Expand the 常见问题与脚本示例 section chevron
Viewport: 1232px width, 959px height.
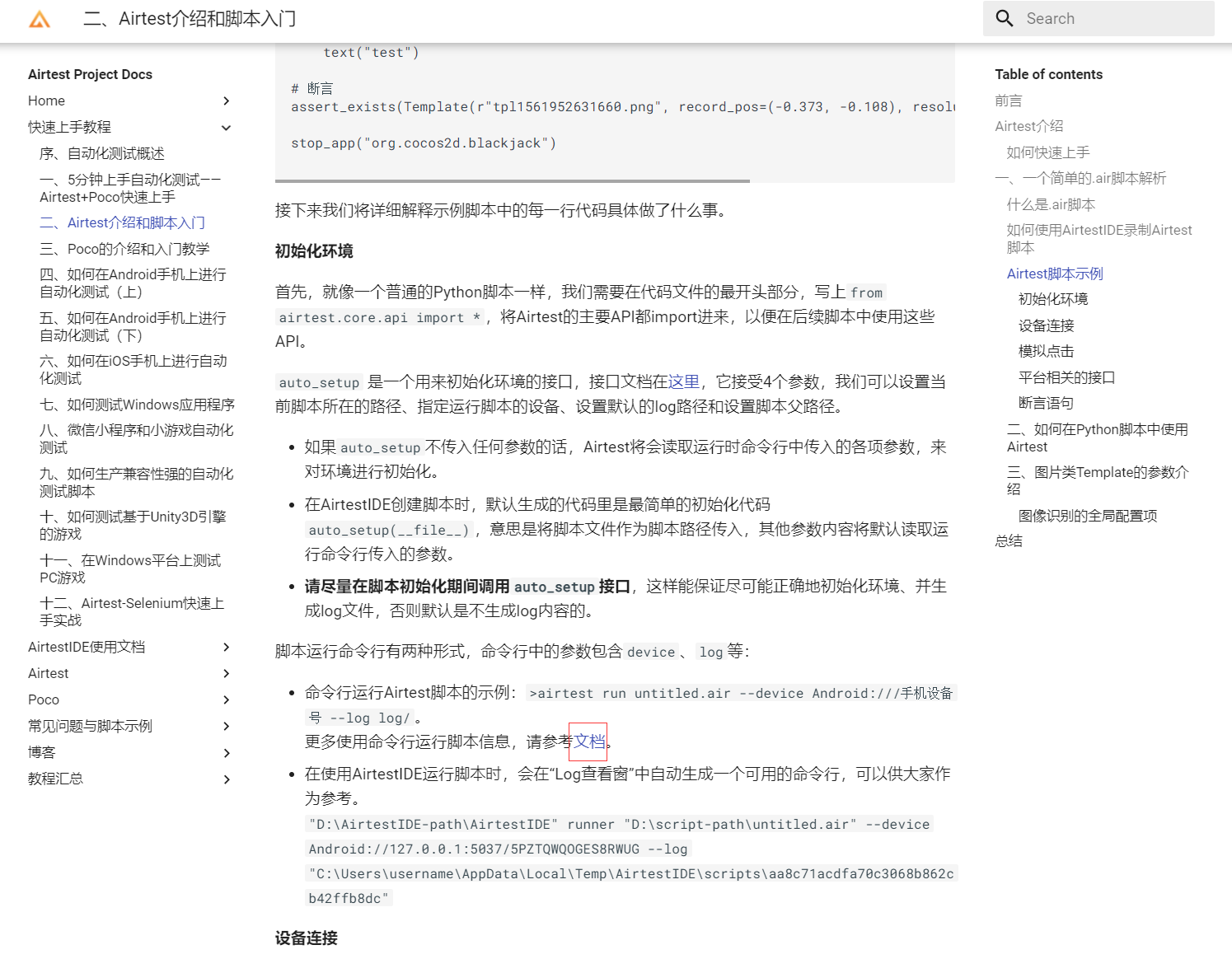(x=227, y=727)
